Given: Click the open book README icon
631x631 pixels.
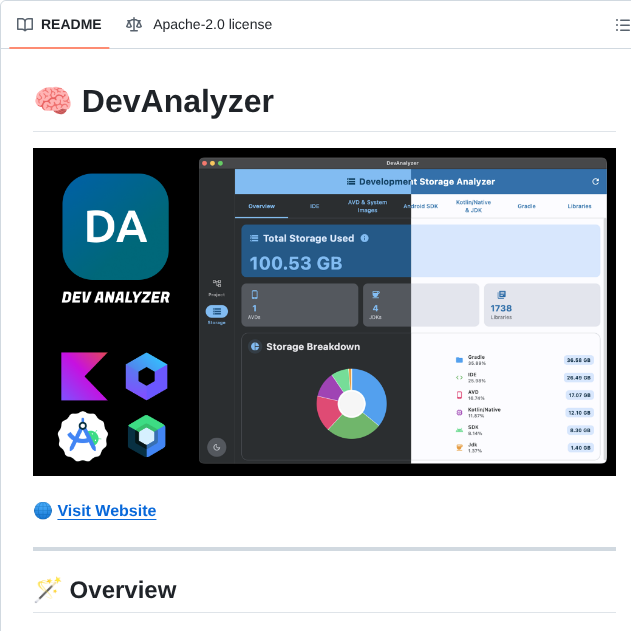Looking at the screenshot, I should [x=25, y=25].
